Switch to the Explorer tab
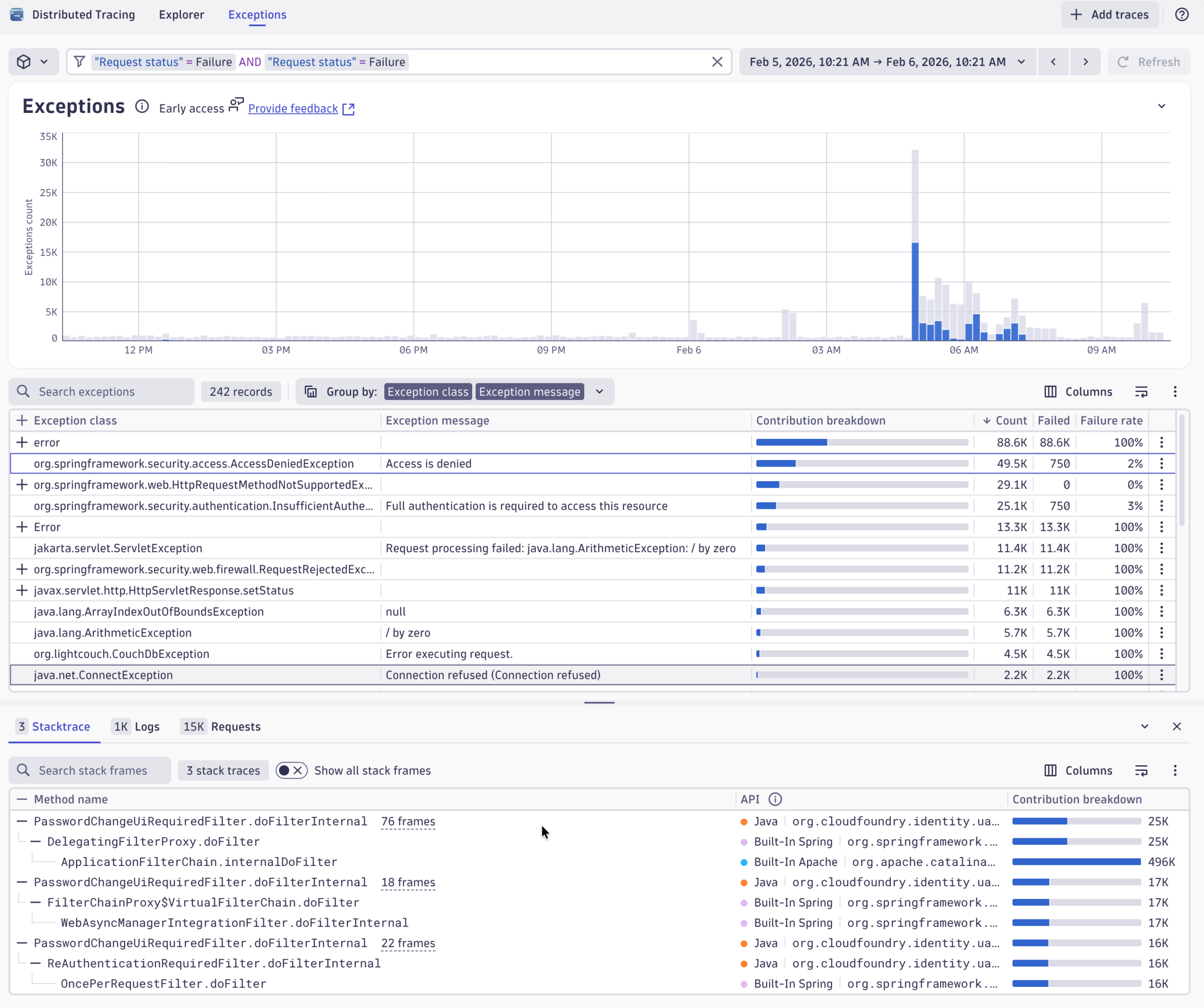 point(181,15)
